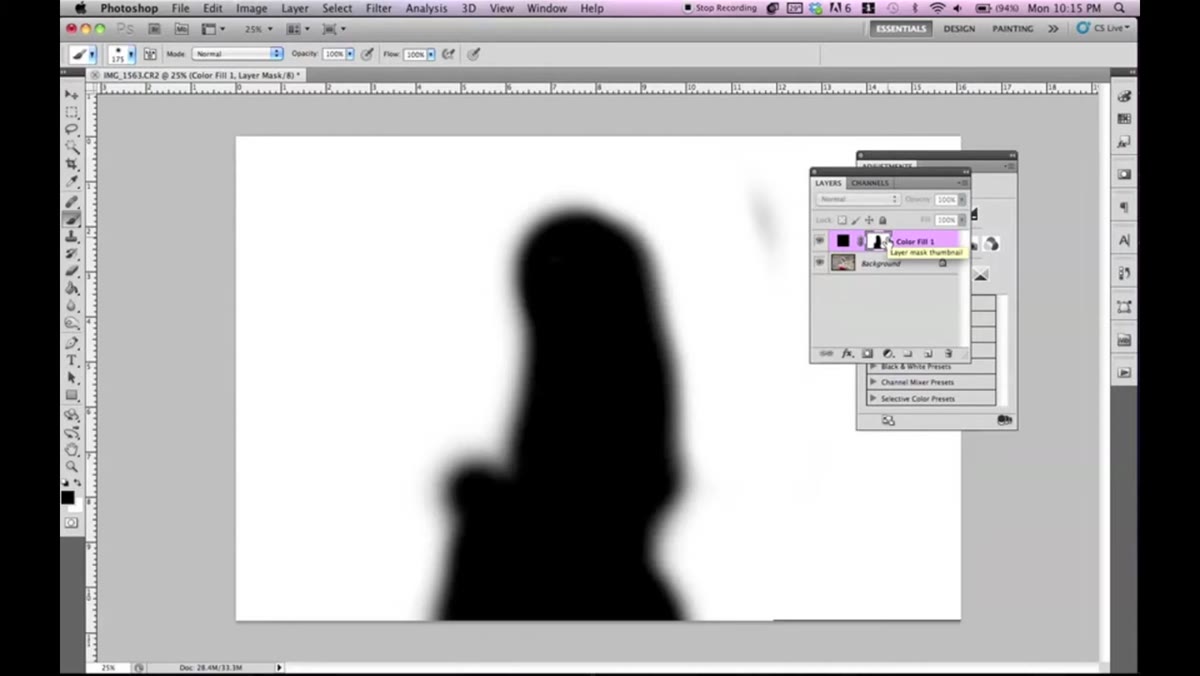
Task: Open CS Live menu
Action: (x=1104, y=29)
